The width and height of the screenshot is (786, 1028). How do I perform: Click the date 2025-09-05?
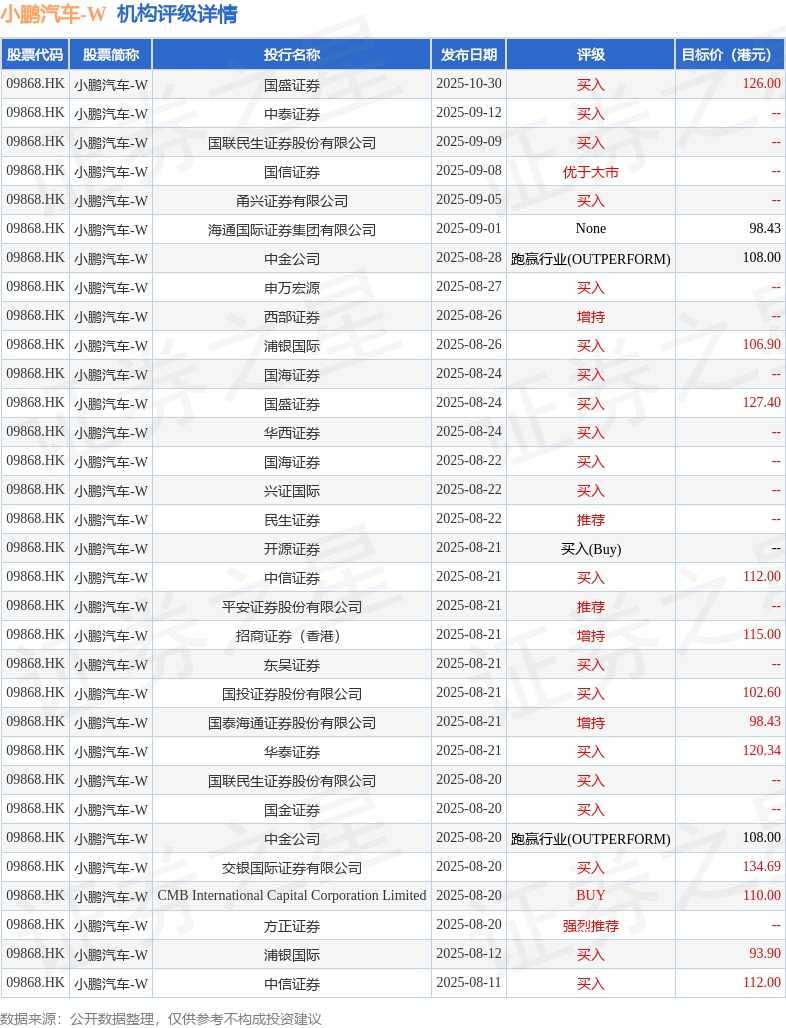tap(469, 199)
